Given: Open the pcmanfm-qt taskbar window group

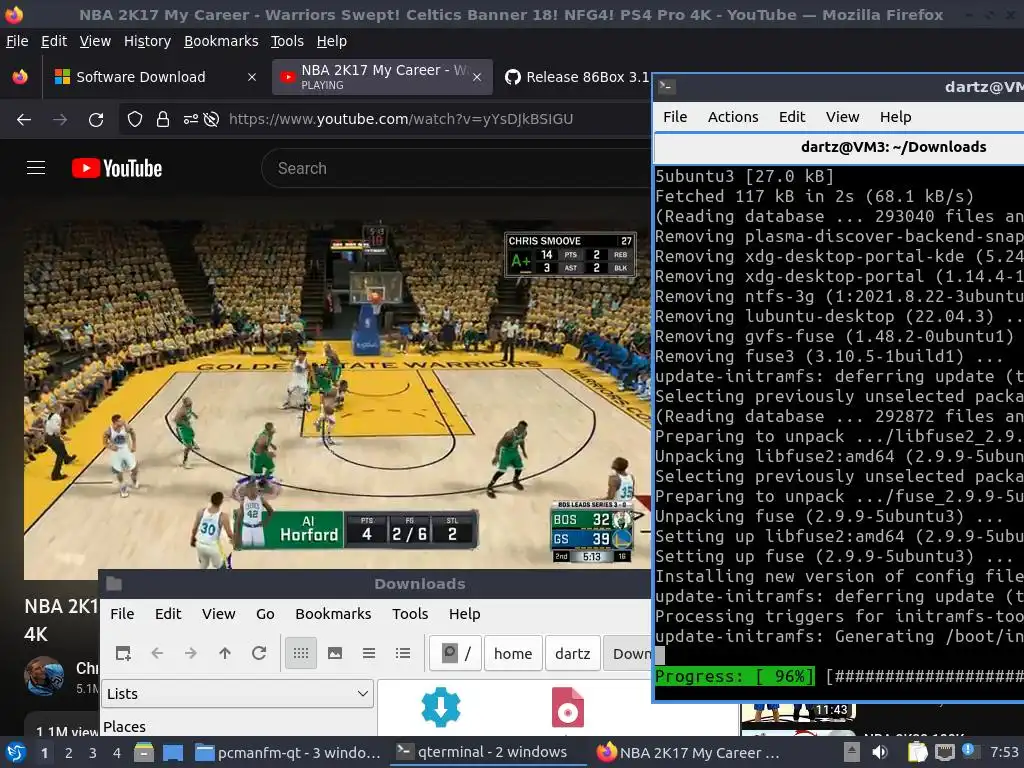Looking at the screenshot, I should coord(288,752).
